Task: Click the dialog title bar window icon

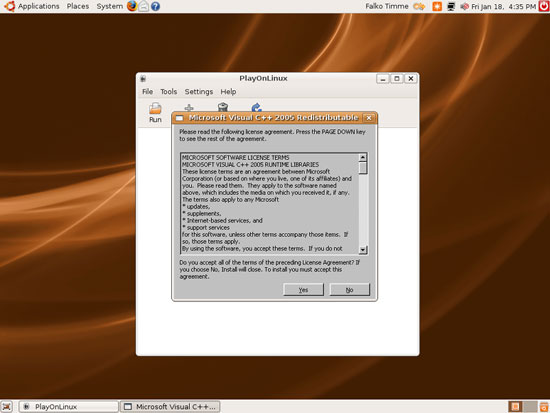Action: click(179, 118)
